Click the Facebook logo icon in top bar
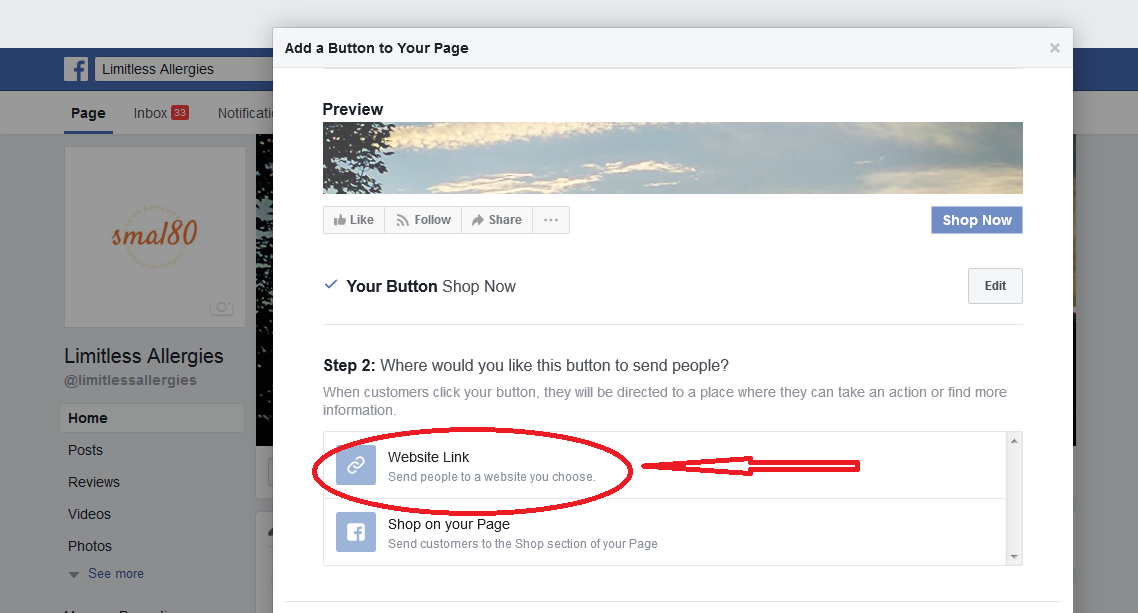Viewport: 1138px width, 613px height. click(x=76, y=68)
